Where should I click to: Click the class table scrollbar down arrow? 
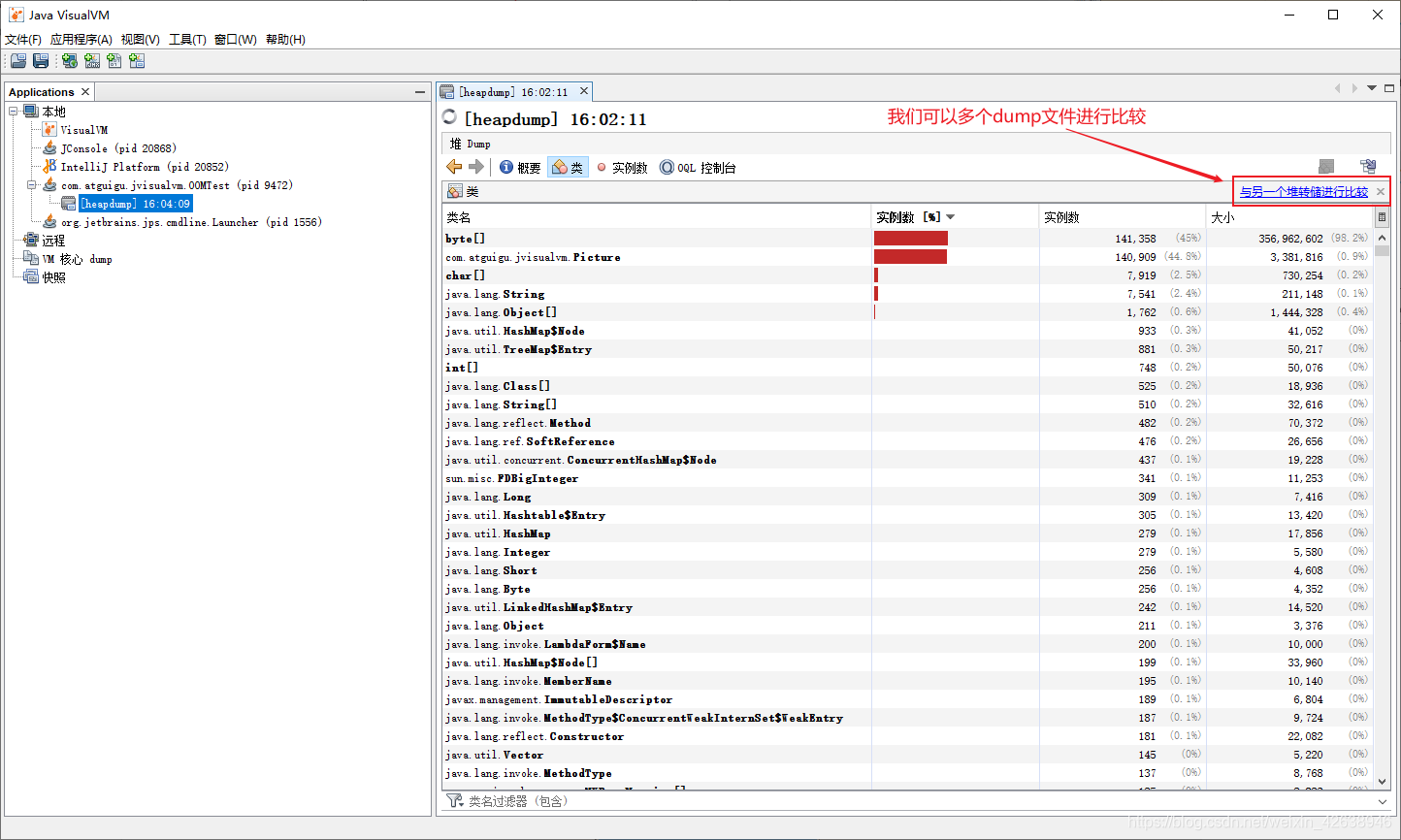click(1383, 781)
